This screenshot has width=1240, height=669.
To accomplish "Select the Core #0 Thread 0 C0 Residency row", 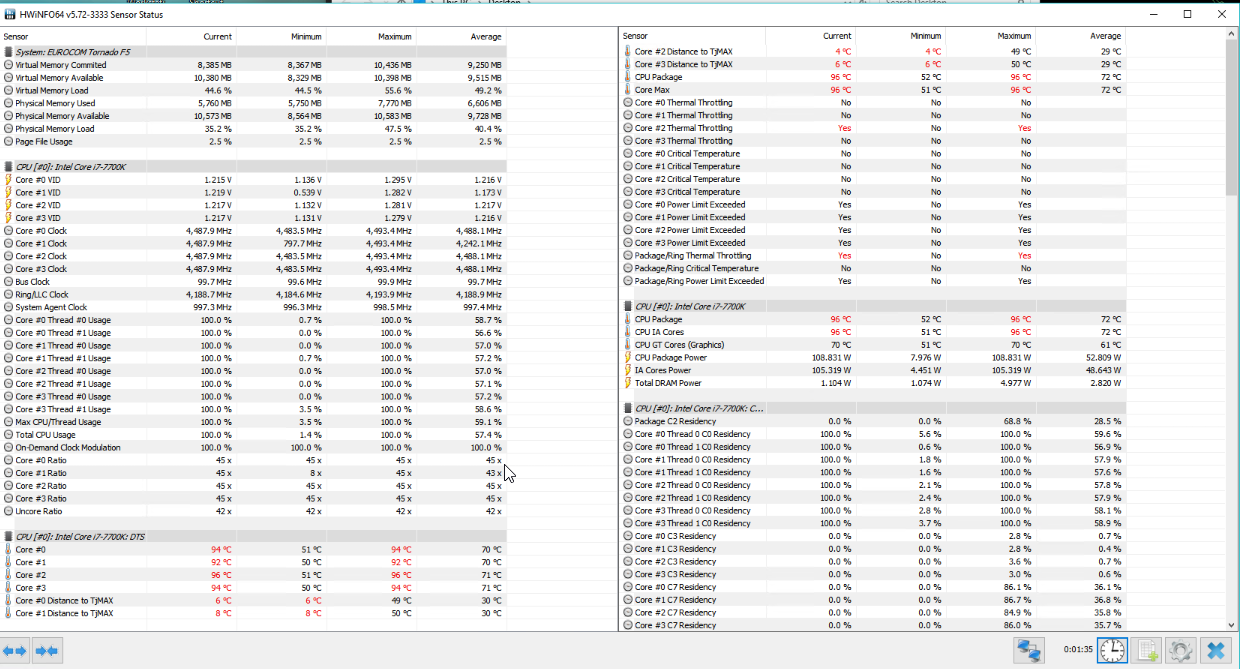I will 873,434.
